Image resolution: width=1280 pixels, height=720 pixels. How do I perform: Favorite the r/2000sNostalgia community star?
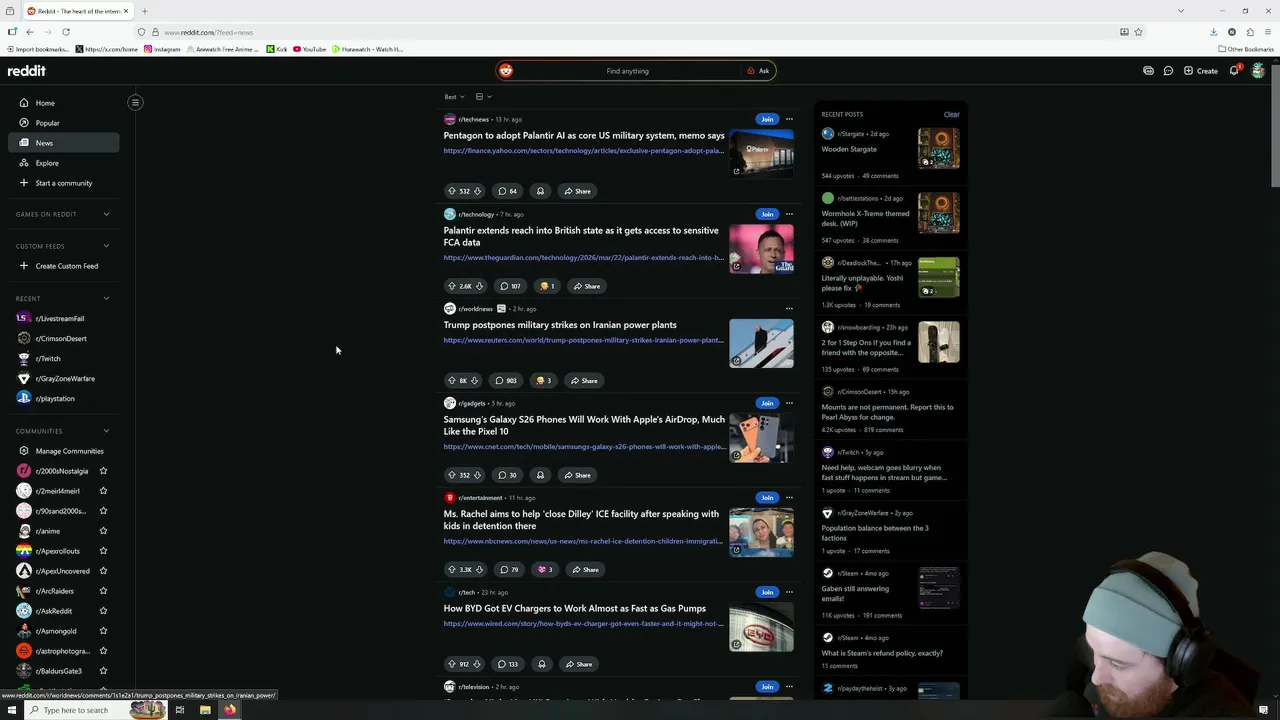tap(103, 471)
